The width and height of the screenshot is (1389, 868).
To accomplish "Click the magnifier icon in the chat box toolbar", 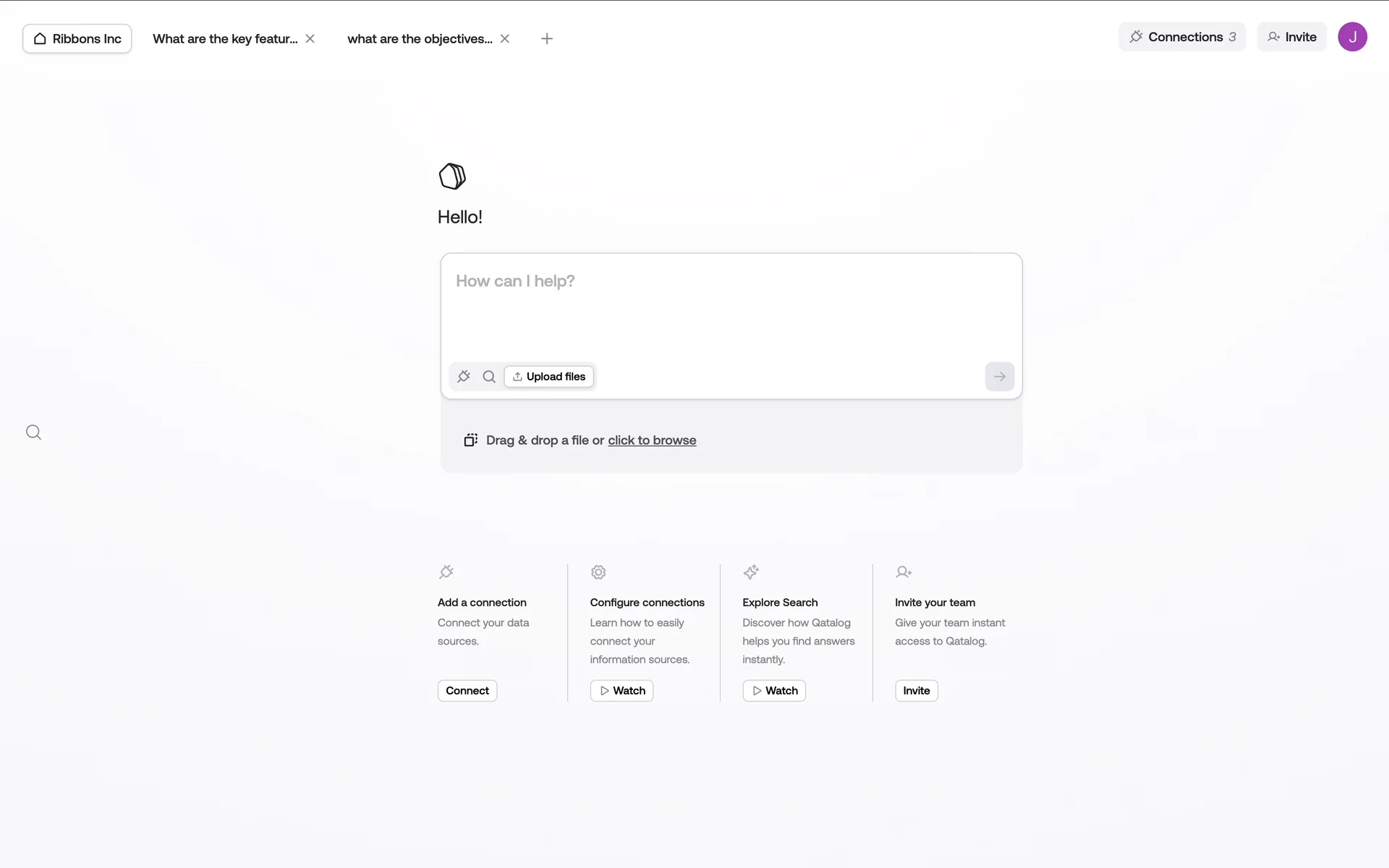I will tap(489, 376).
